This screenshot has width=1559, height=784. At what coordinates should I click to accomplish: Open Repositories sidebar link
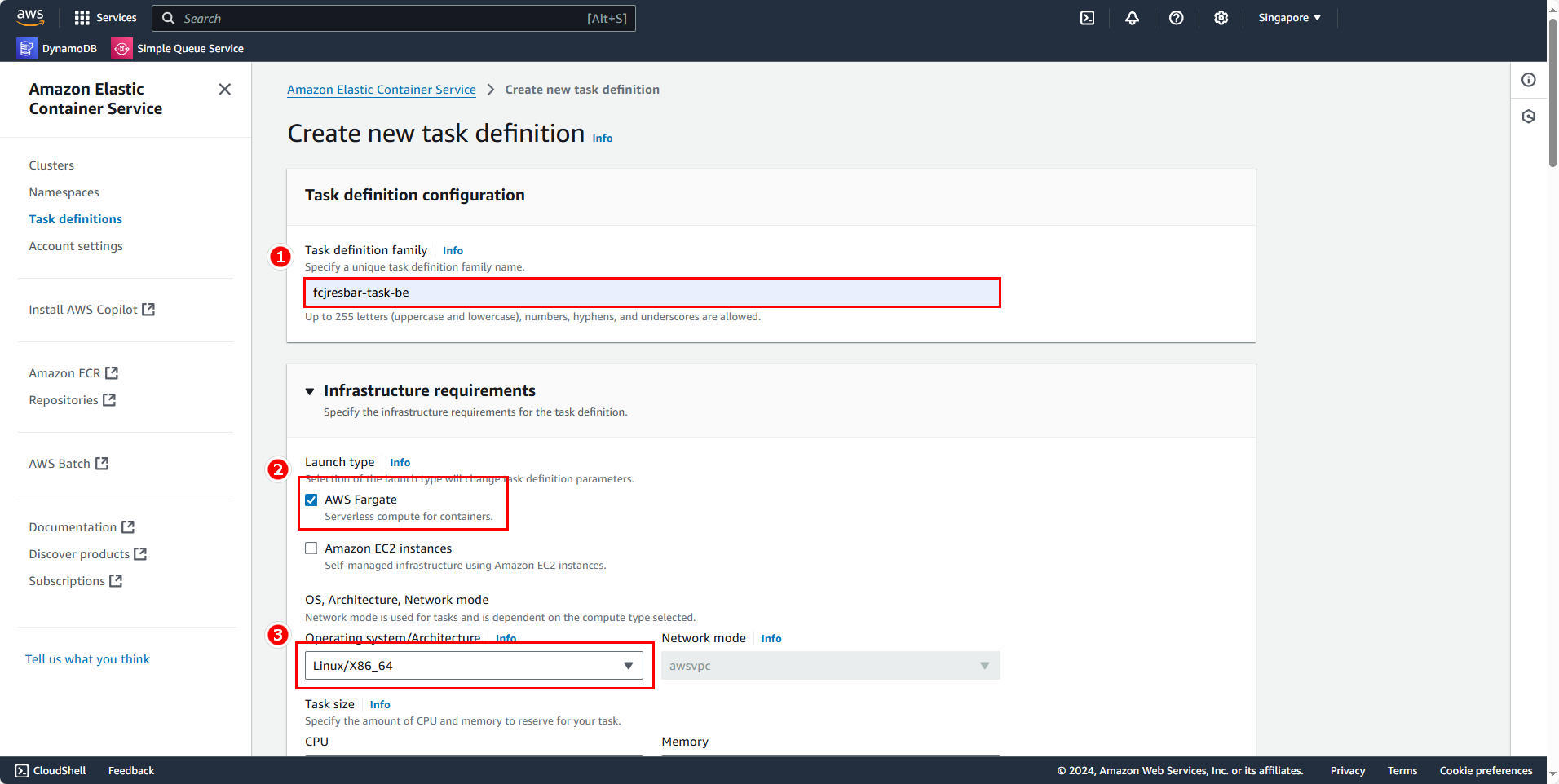[64, 400]
